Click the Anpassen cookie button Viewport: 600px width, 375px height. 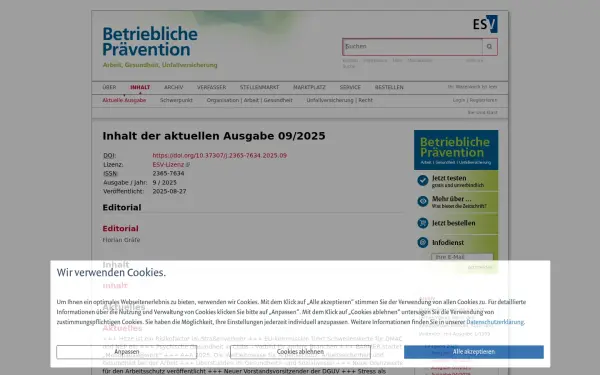127,352
